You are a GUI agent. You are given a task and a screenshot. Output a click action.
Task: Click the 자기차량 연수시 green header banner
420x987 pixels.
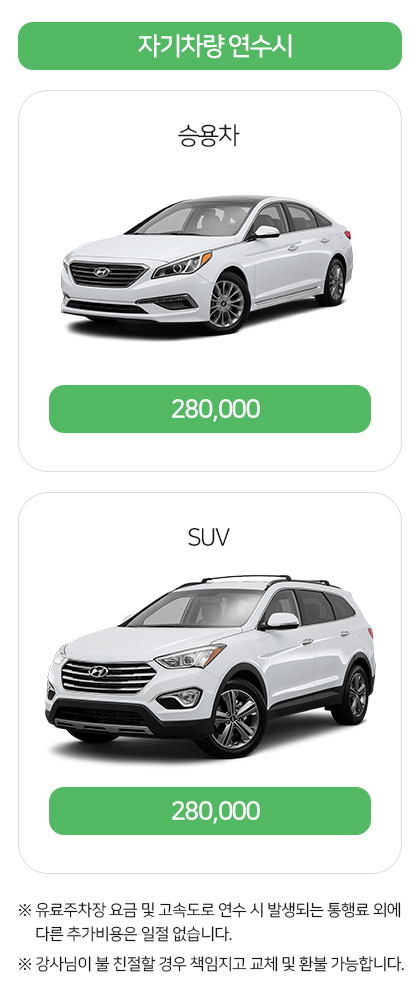[210, 46]
